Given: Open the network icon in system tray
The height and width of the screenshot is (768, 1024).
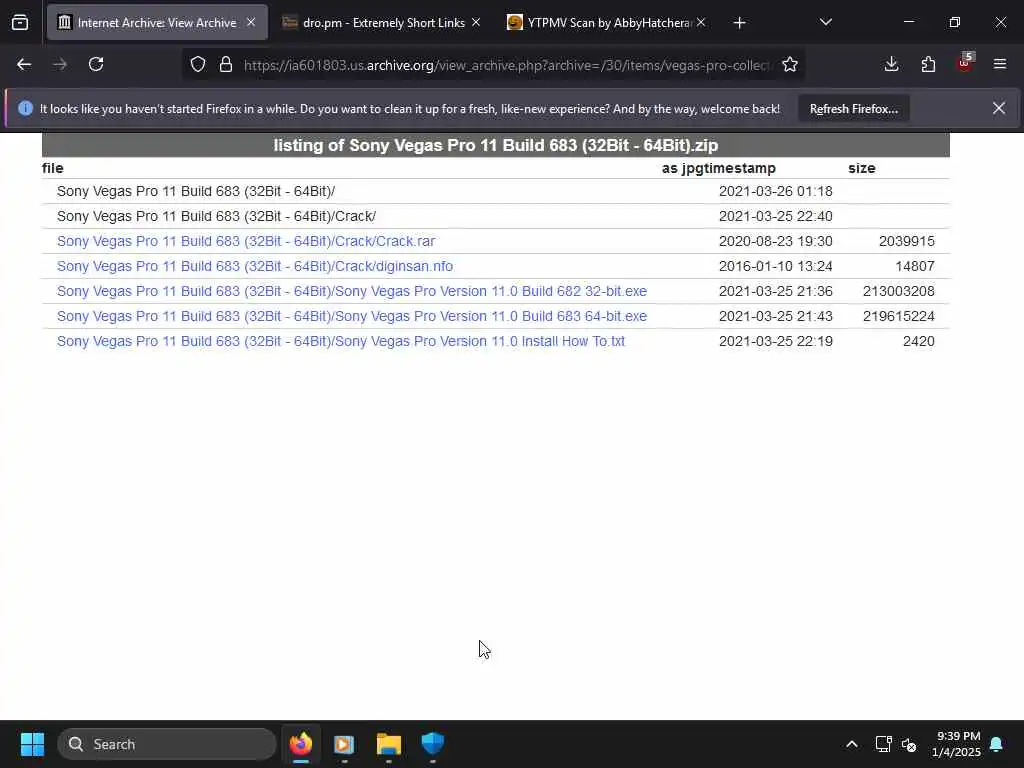Looking at the screenshot, I should 883,744.
